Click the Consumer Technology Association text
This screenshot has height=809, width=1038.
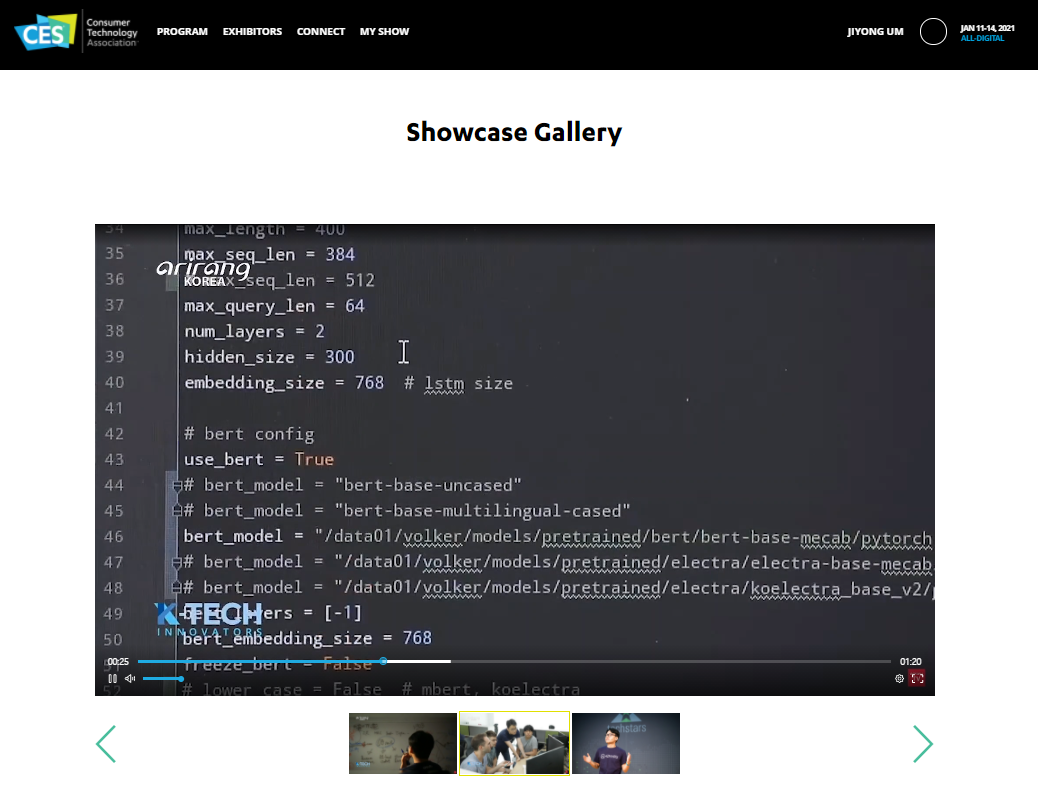click(112, 32)
